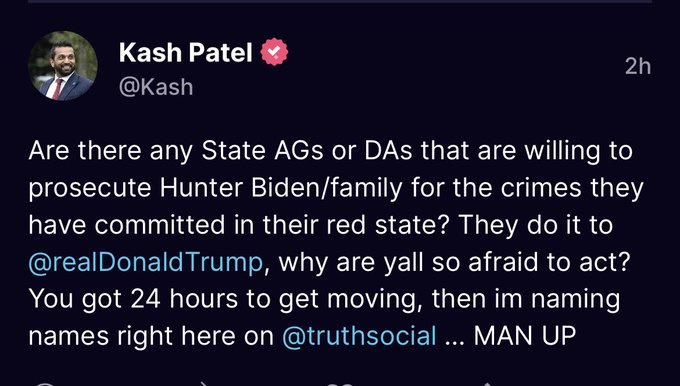The width and height of the screenshot is (680, 386).
Task: Click the divider line above the post
Action: [340, 1]
